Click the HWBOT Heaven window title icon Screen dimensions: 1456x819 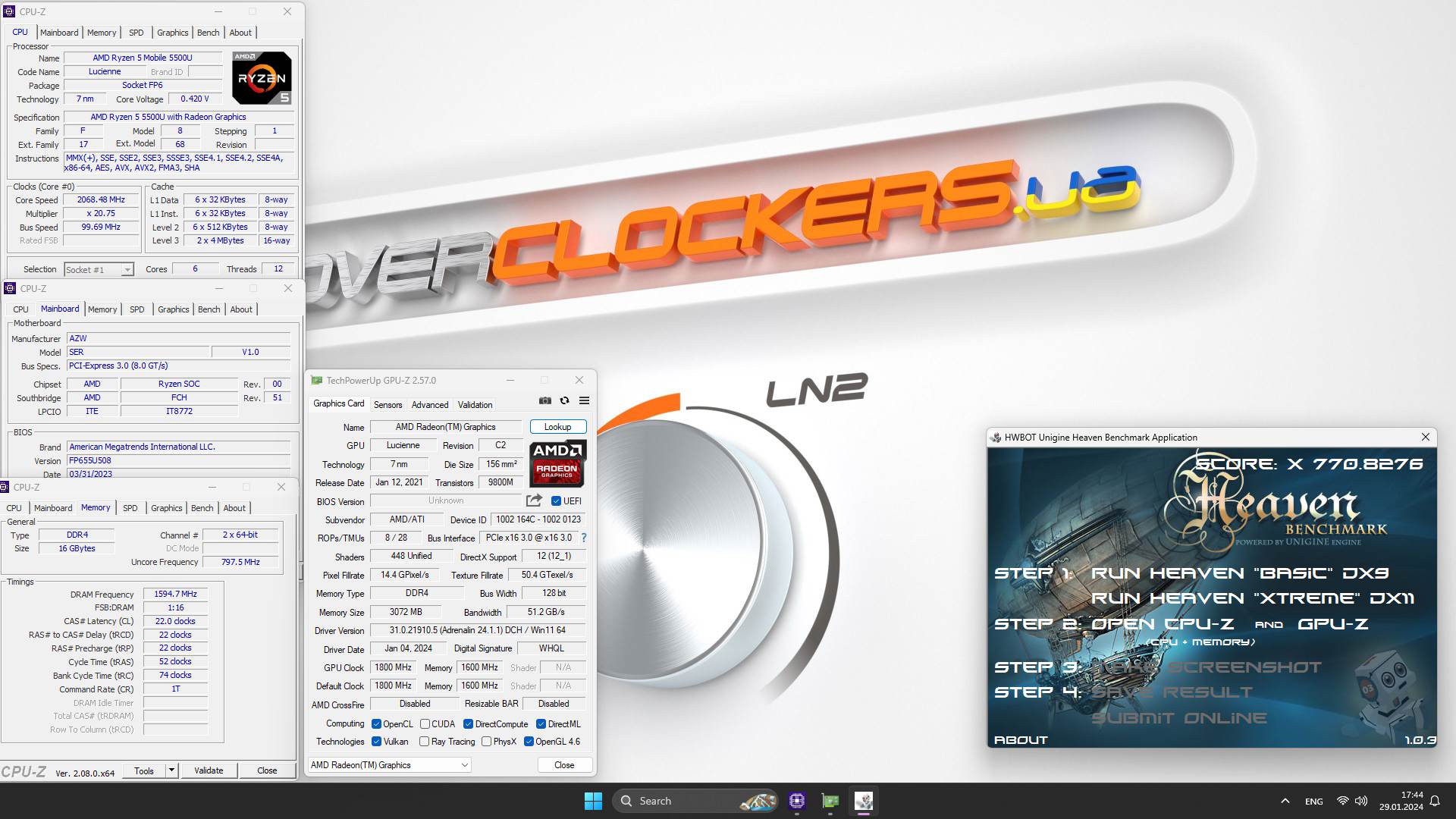click(x=996, y=438)
